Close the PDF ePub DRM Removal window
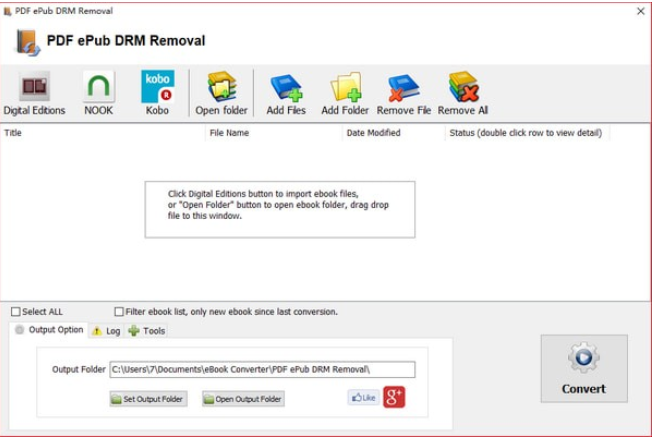This screenshot has width=654, height=437. click(641, 11)
